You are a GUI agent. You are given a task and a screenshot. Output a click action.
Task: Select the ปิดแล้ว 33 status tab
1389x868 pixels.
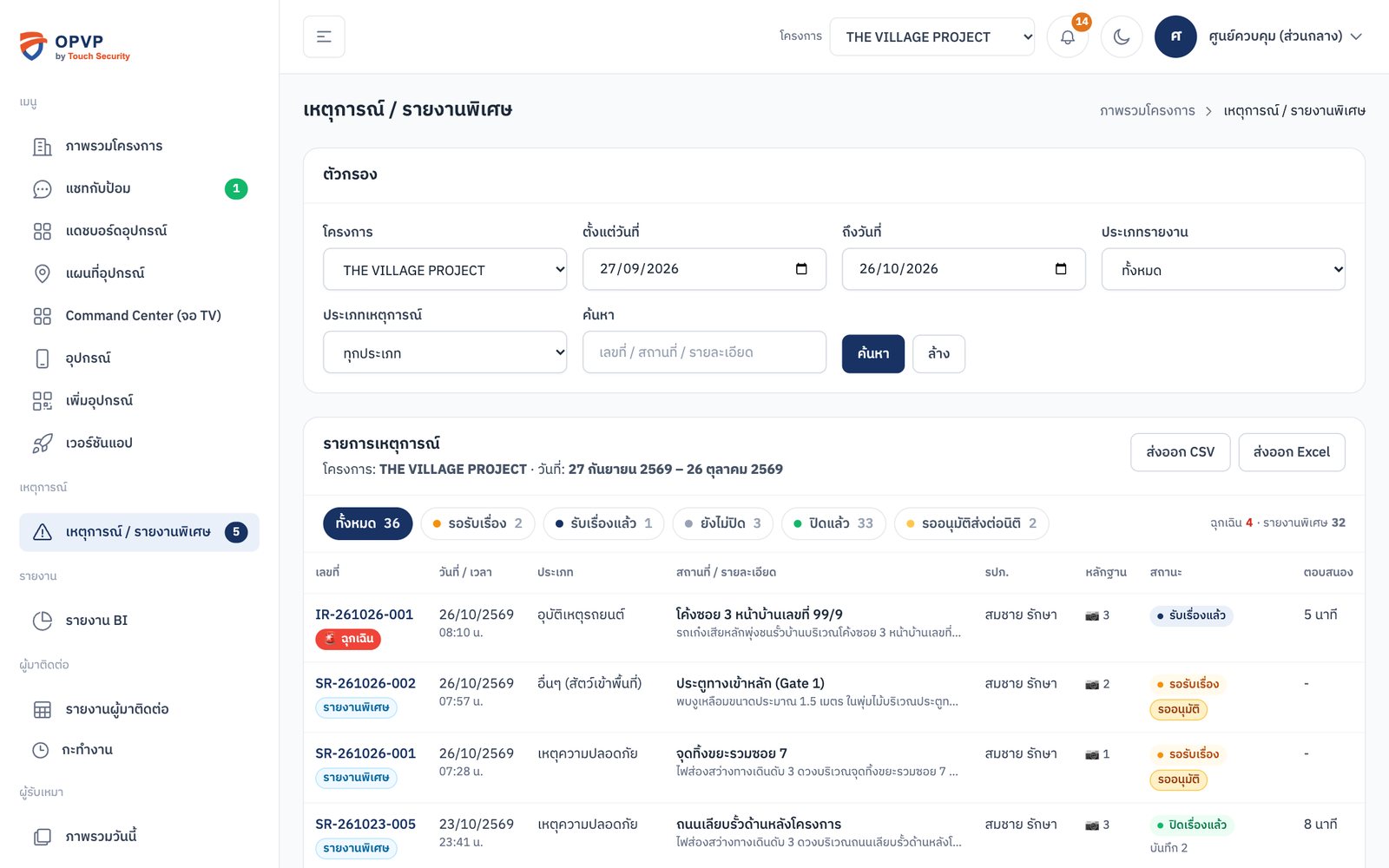[833, 523]
